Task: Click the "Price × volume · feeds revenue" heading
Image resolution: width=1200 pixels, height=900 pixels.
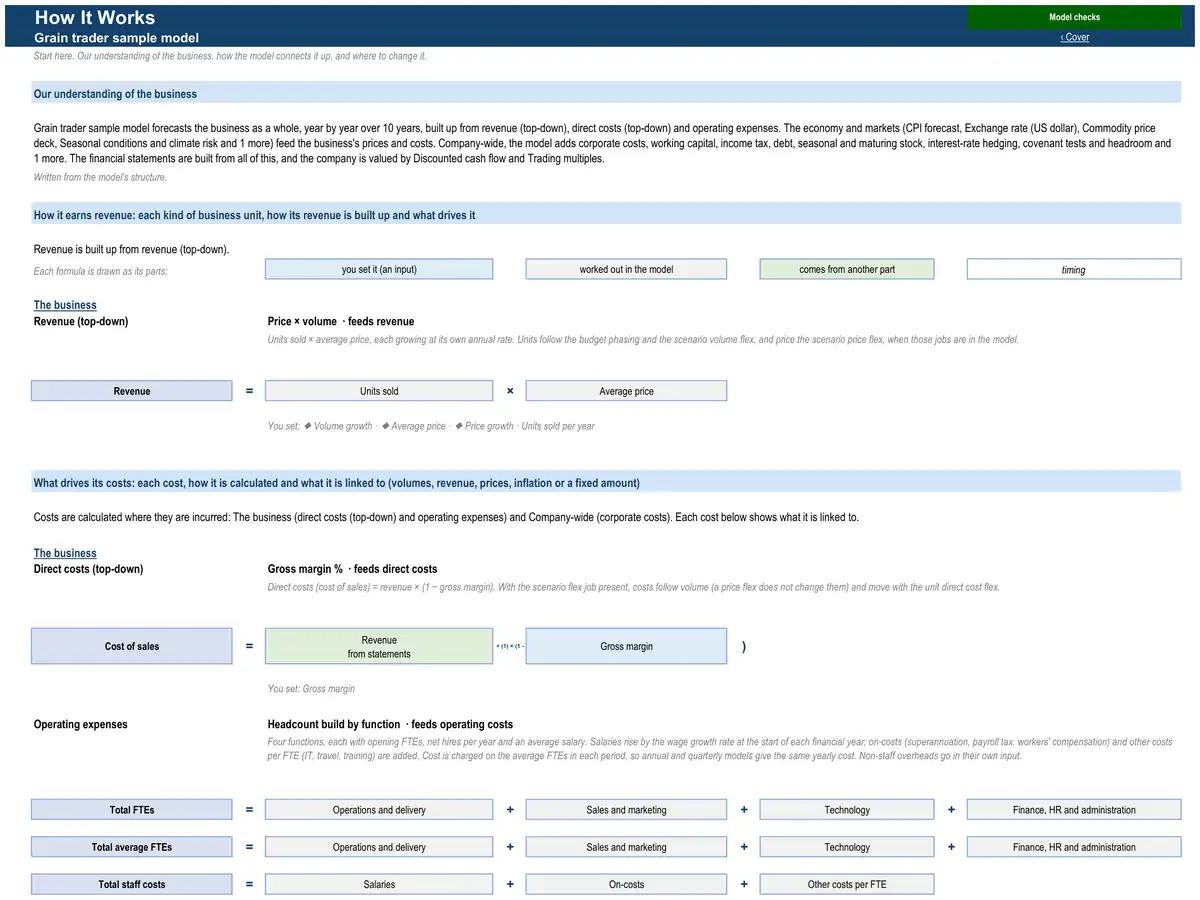Action: click(x=341, y=321)
